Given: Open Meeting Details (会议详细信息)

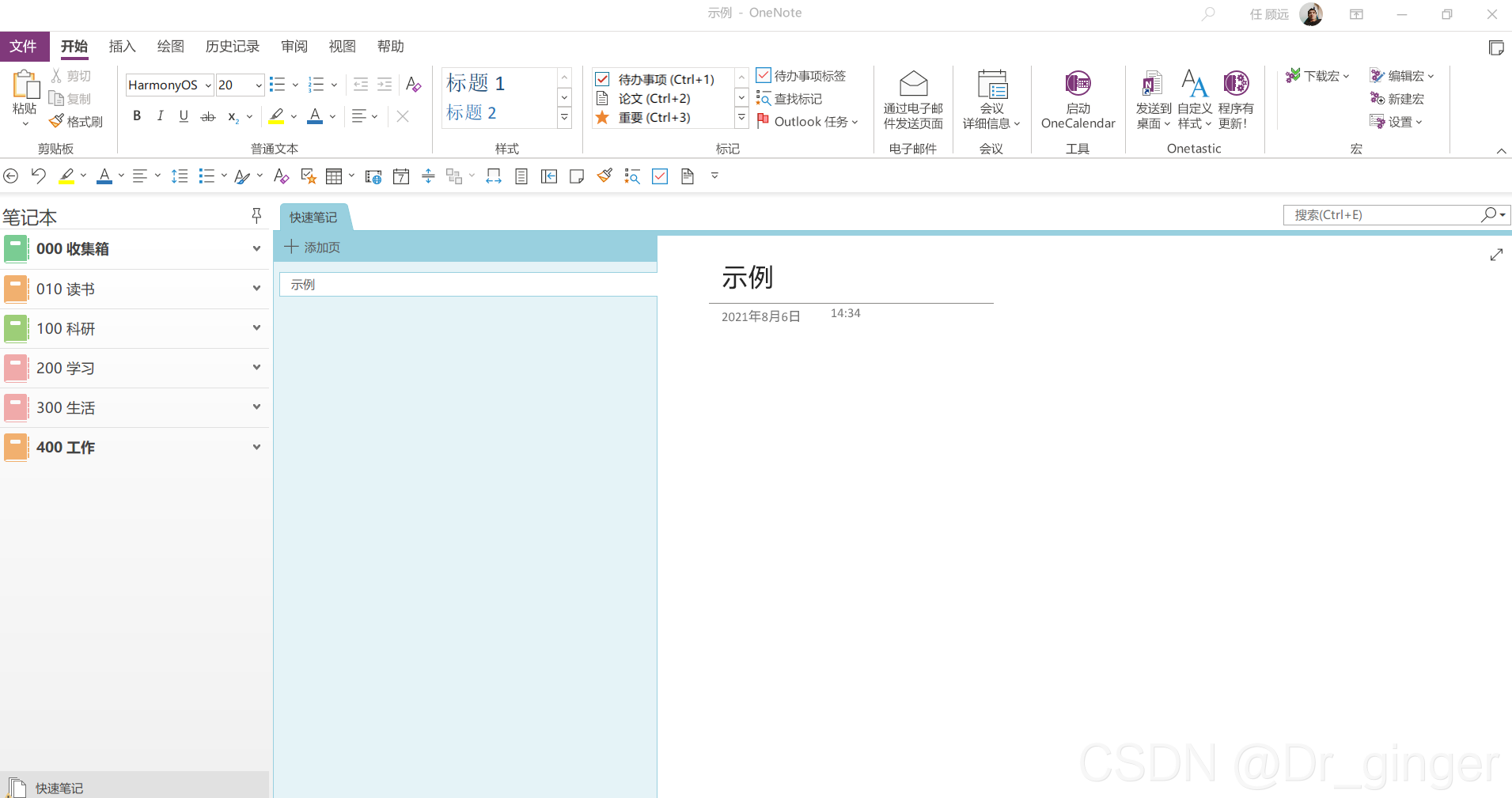Looking at the screenshot, I should coord(991,100).
